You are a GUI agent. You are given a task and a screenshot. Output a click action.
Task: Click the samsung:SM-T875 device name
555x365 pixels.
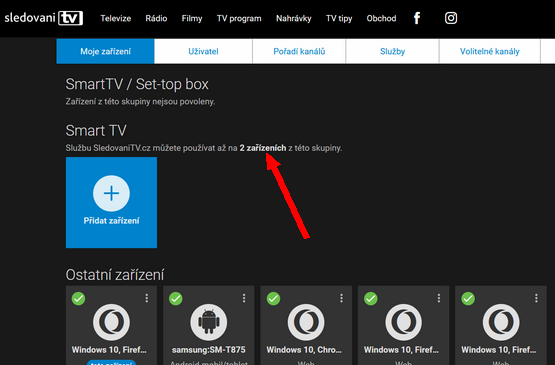tap(208, 350)
